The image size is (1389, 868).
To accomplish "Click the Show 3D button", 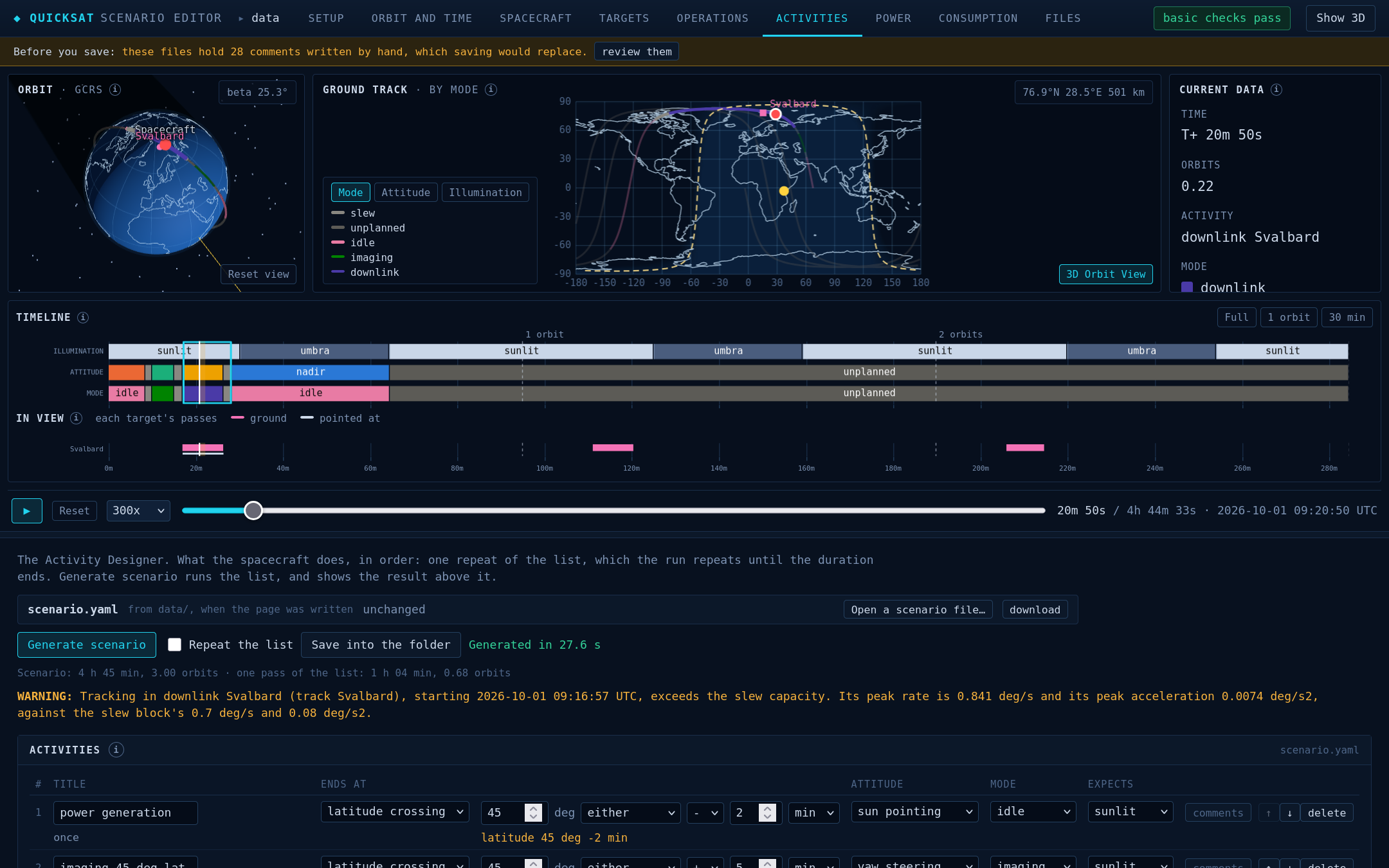I will point(1341,18).
